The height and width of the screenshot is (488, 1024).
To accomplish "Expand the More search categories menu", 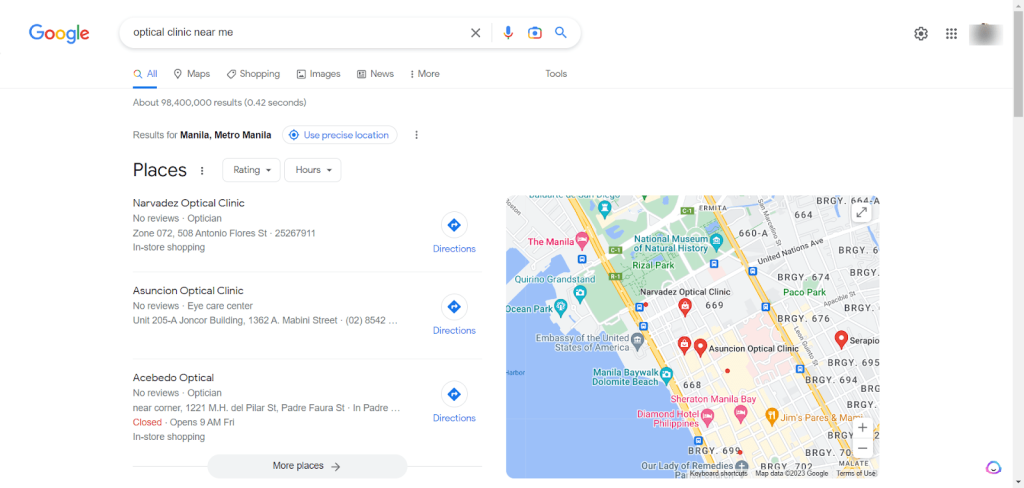I will point(424,74).
